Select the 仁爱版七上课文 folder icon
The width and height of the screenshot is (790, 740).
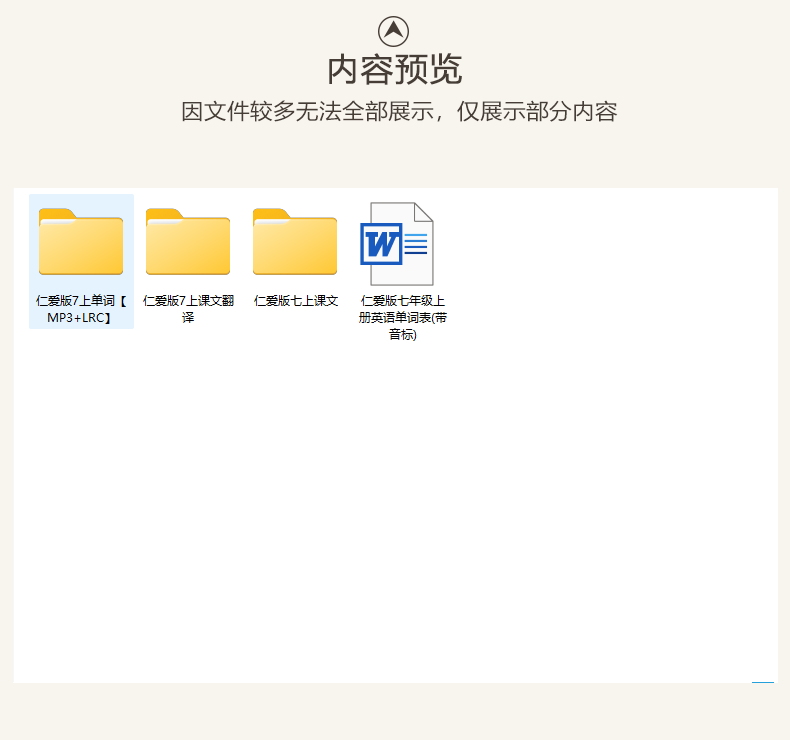[x=295, y=241]
